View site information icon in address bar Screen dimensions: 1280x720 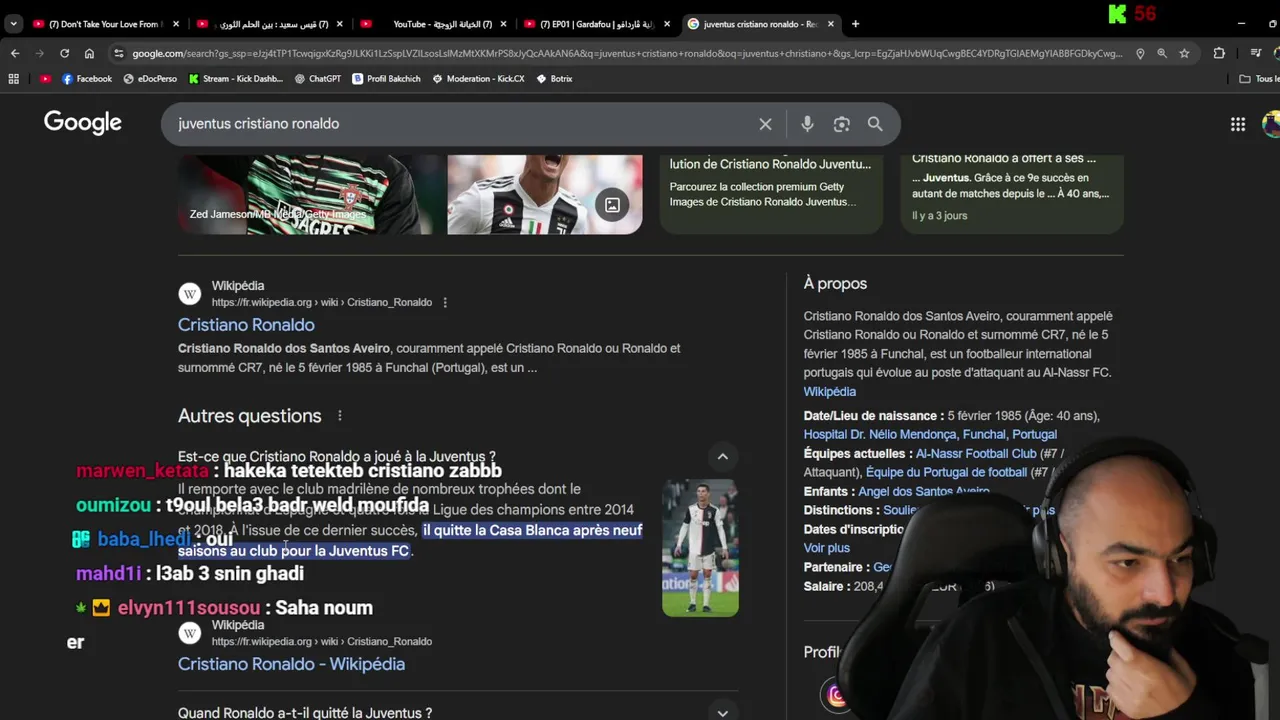(x=119, y=53)
